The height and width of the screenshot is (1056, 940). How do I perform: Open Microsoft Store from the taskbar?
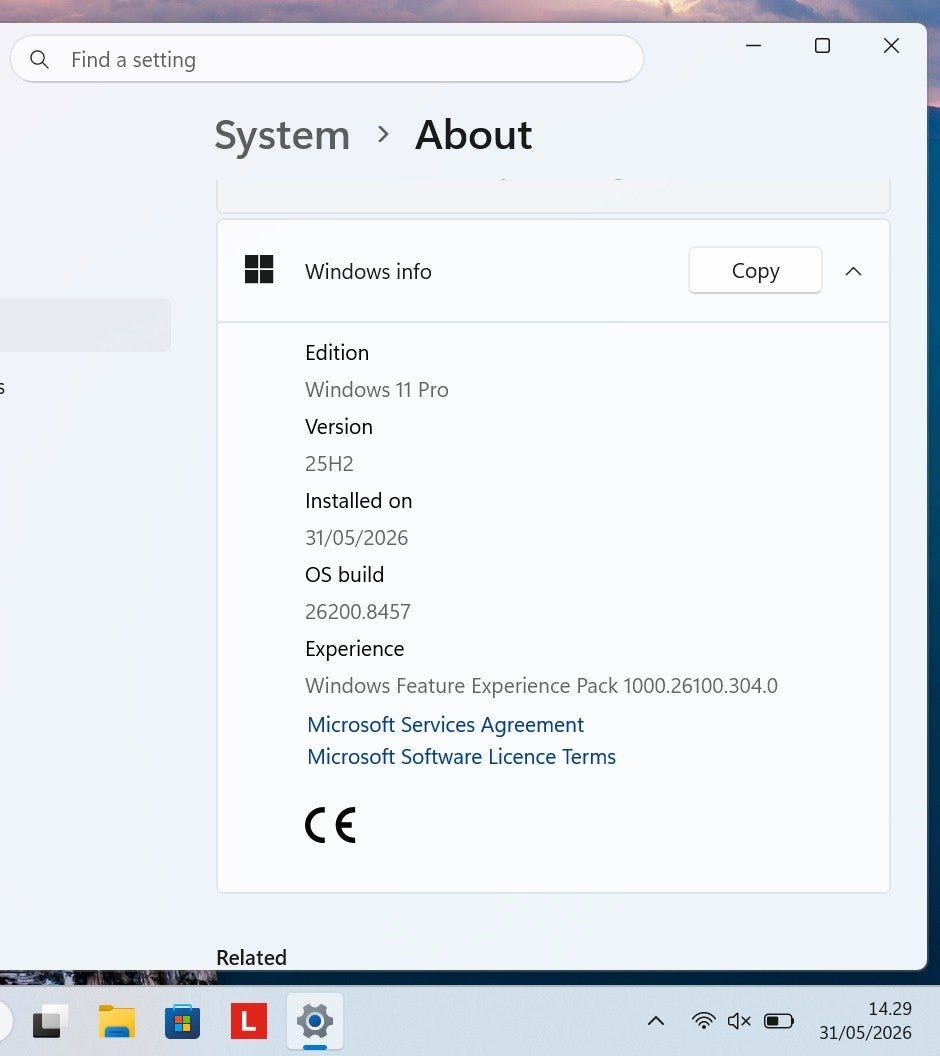182,1022
